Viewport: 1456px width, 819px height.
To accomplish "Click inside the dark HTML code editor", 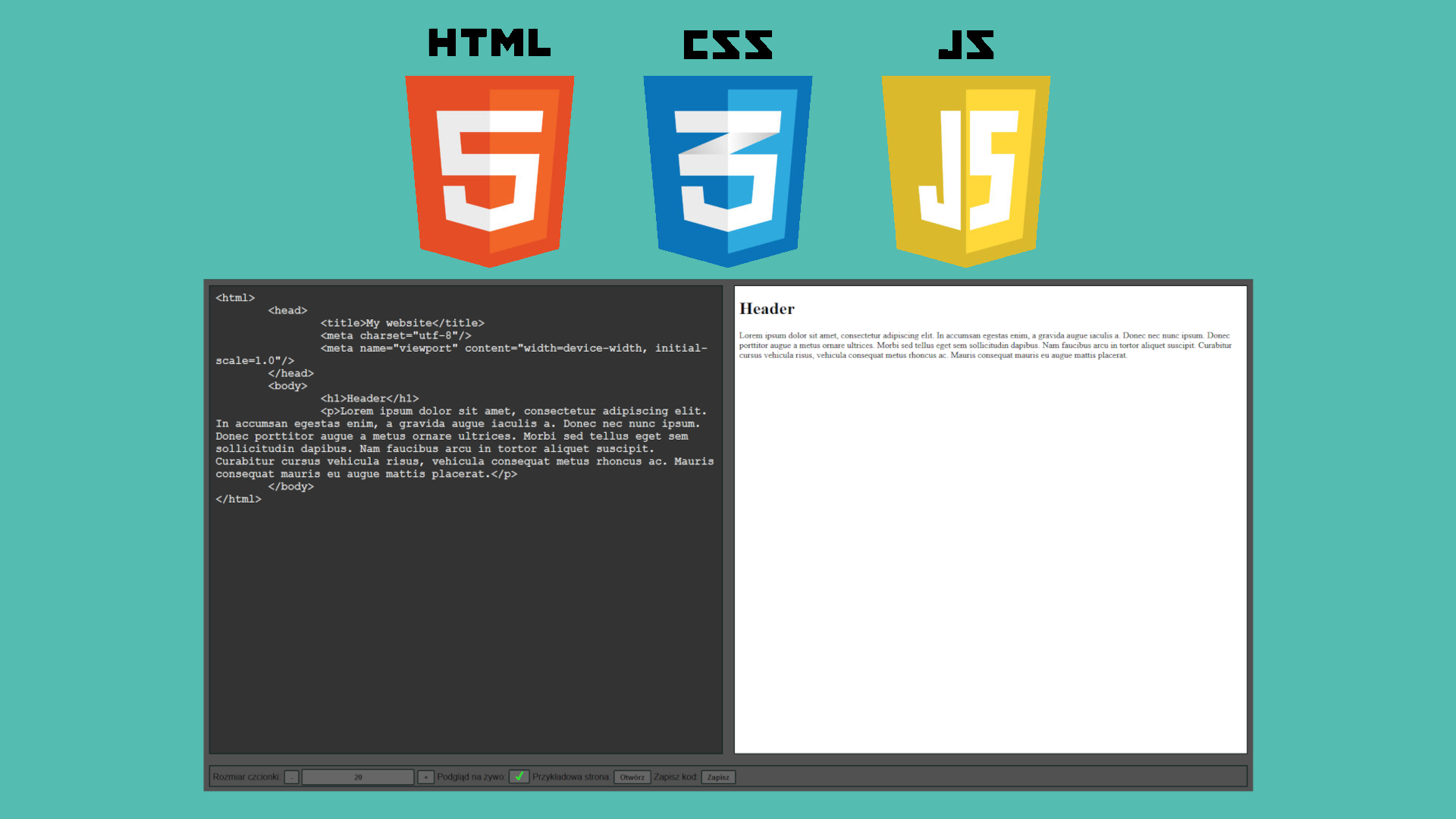I will click(x=466, y=519).
